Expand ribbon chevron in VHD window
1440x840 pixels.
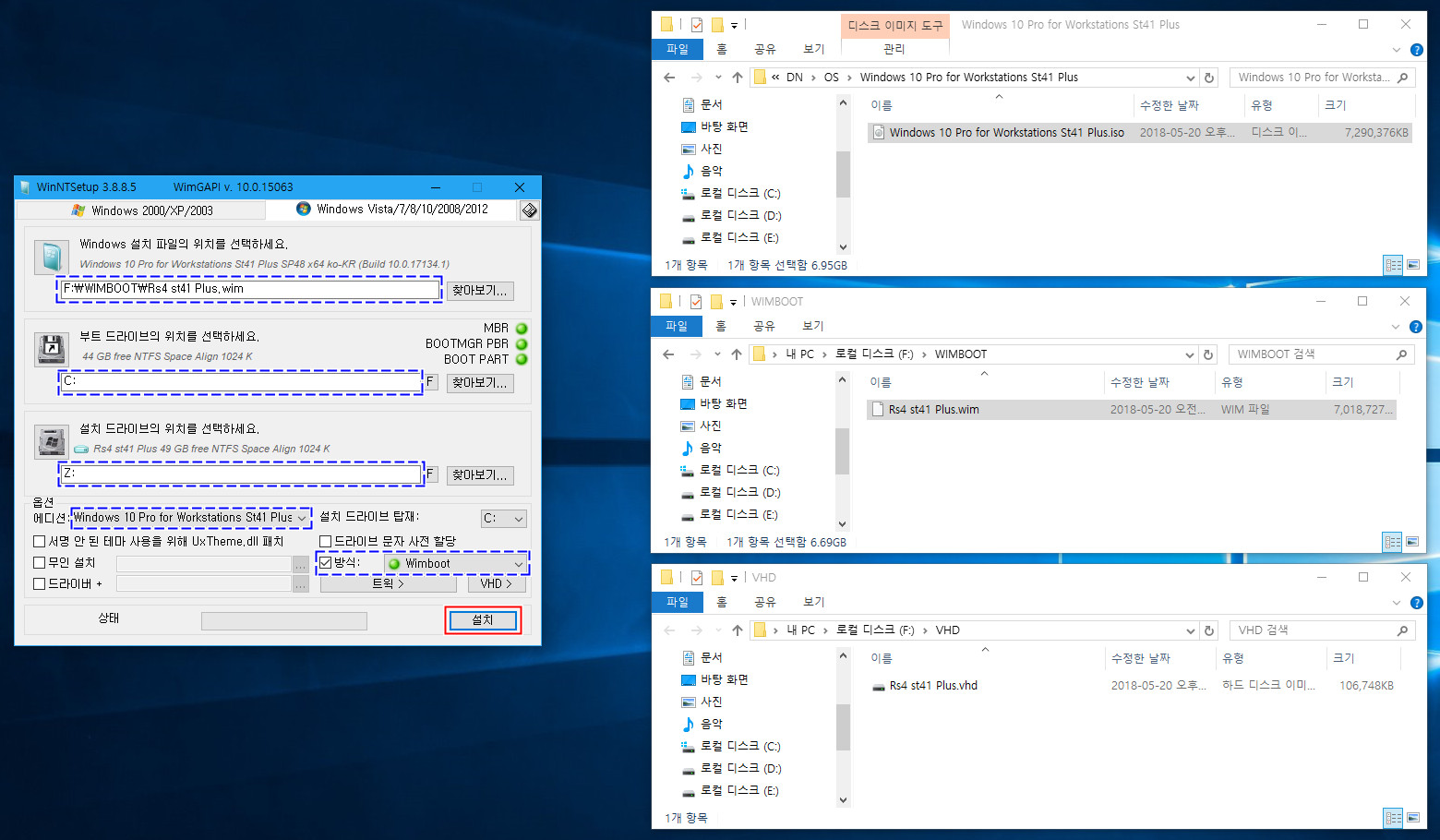pos(1397,603)
